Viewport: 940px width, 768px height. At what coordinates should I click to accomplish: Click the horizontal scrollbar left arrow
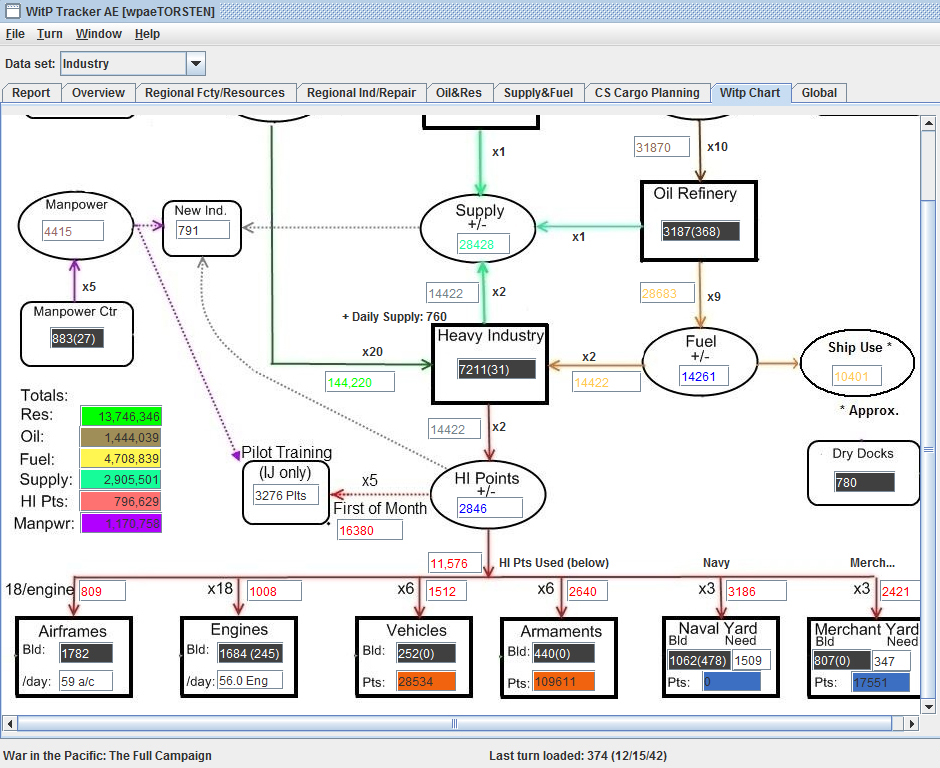tap(9, 724)
